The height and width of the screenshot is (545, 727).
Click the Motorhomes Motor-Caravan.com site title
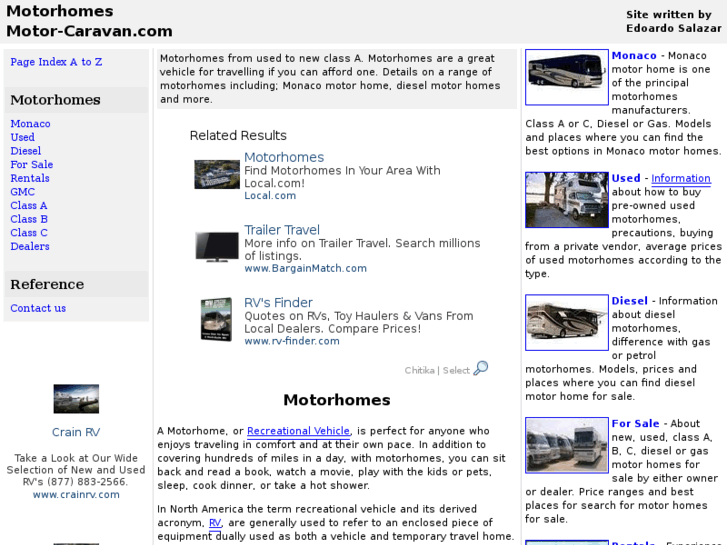[89, 21]
